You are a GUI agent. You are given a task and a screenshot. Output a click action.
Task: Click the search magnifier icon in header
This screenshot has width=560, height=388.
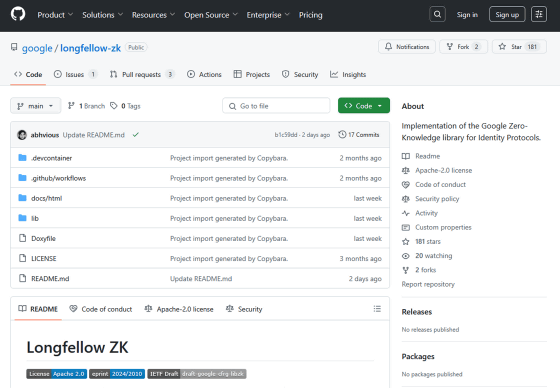click(437, 15)
